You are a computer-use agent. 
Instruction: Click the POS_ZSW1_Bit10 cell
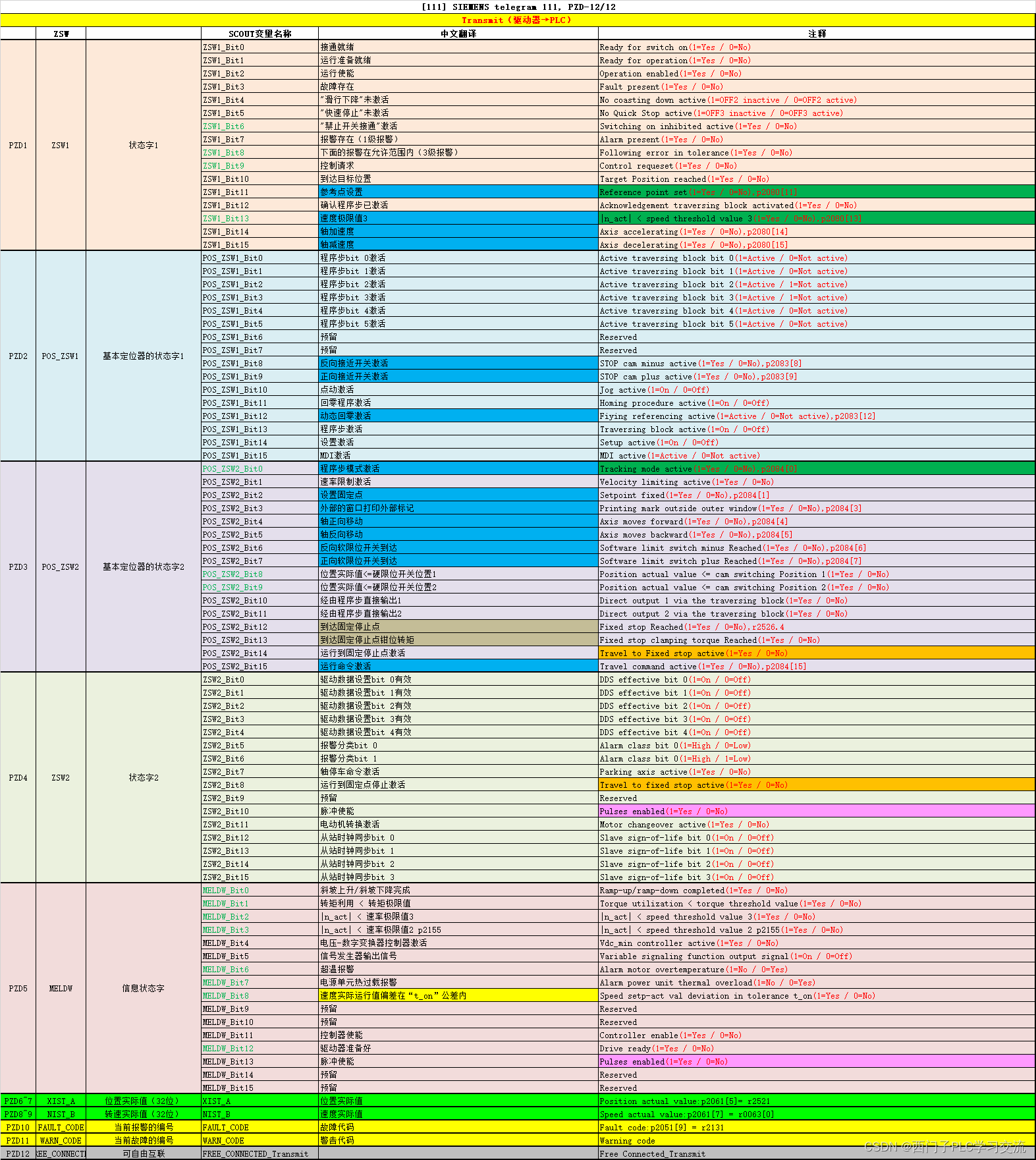259,389
